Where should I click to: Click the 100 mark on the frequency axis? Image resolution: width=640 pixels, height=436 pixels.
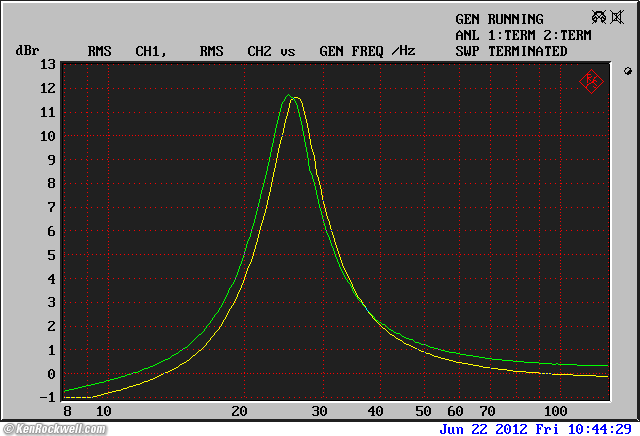(554, 412)
